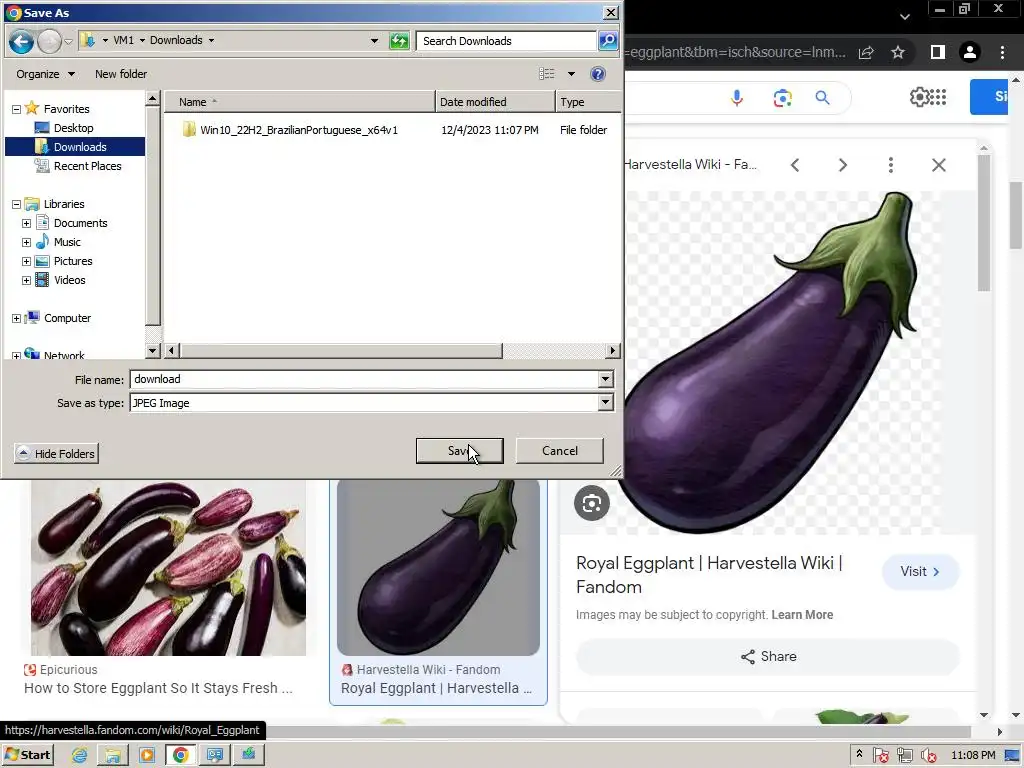Click the Epicurious eggplant thumbnail

tap(168, 568)
